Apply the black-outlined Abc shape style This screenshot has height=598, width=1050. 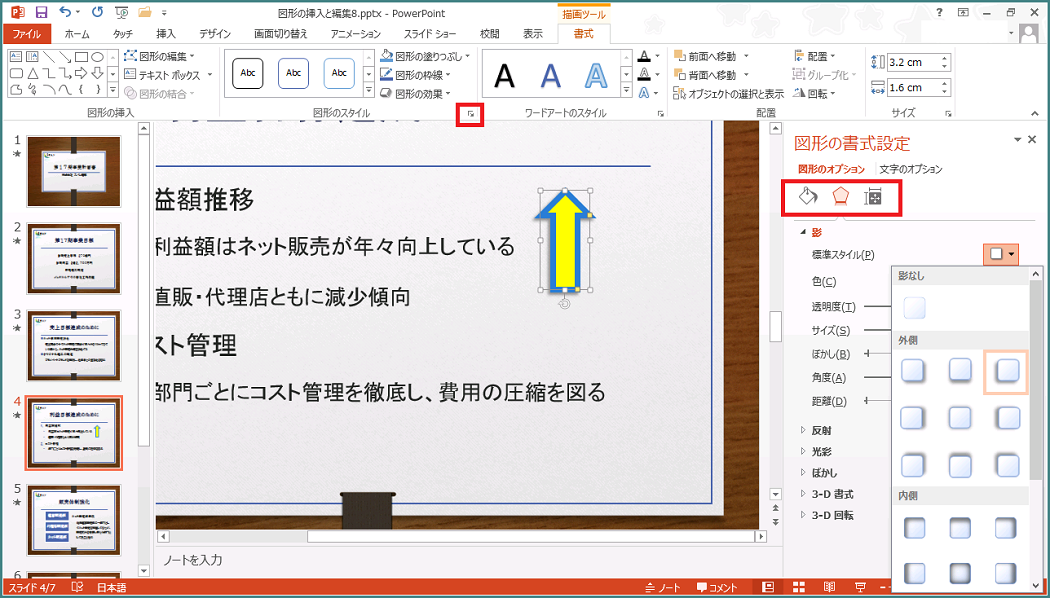click(x=248, y=74)
